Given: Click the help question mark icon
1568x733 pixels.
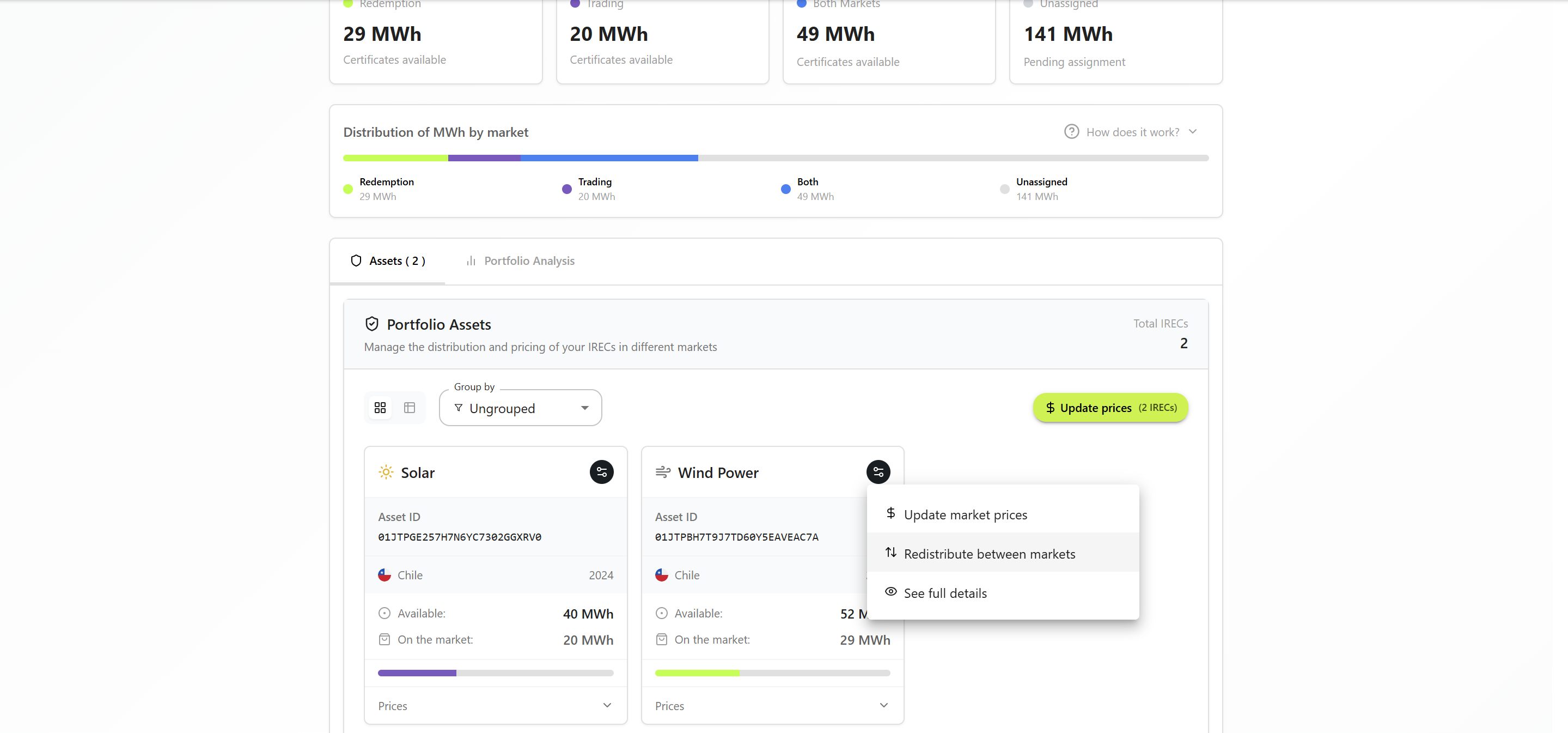Looking at the screenshot, I should (1071, 131).
